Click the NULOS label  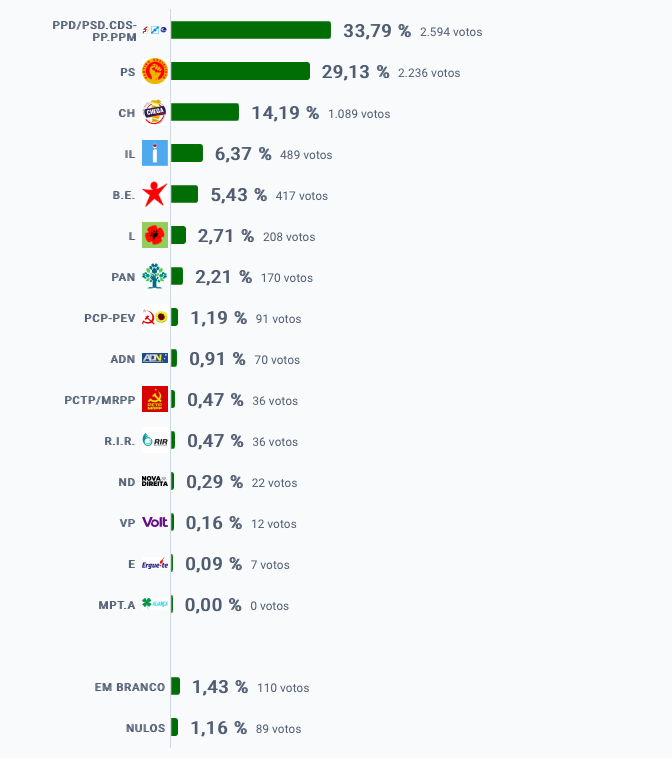coord(146,728)
